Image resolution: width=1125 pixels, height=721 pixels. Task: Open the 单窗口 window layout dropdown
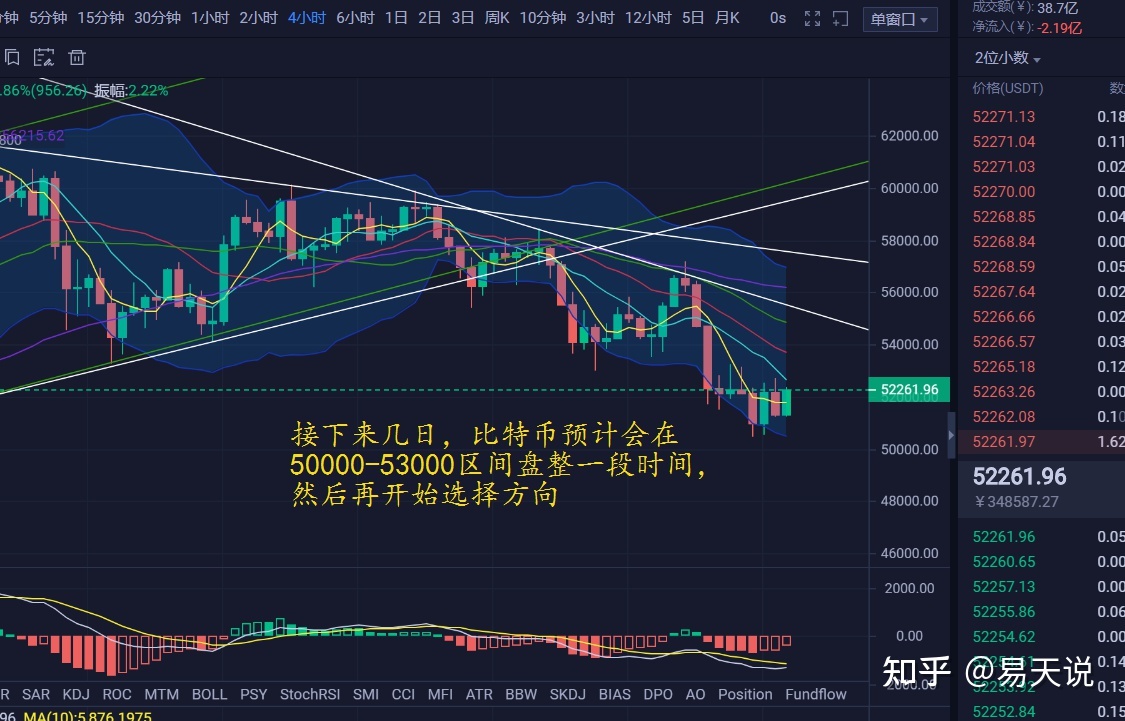[900, 19]
